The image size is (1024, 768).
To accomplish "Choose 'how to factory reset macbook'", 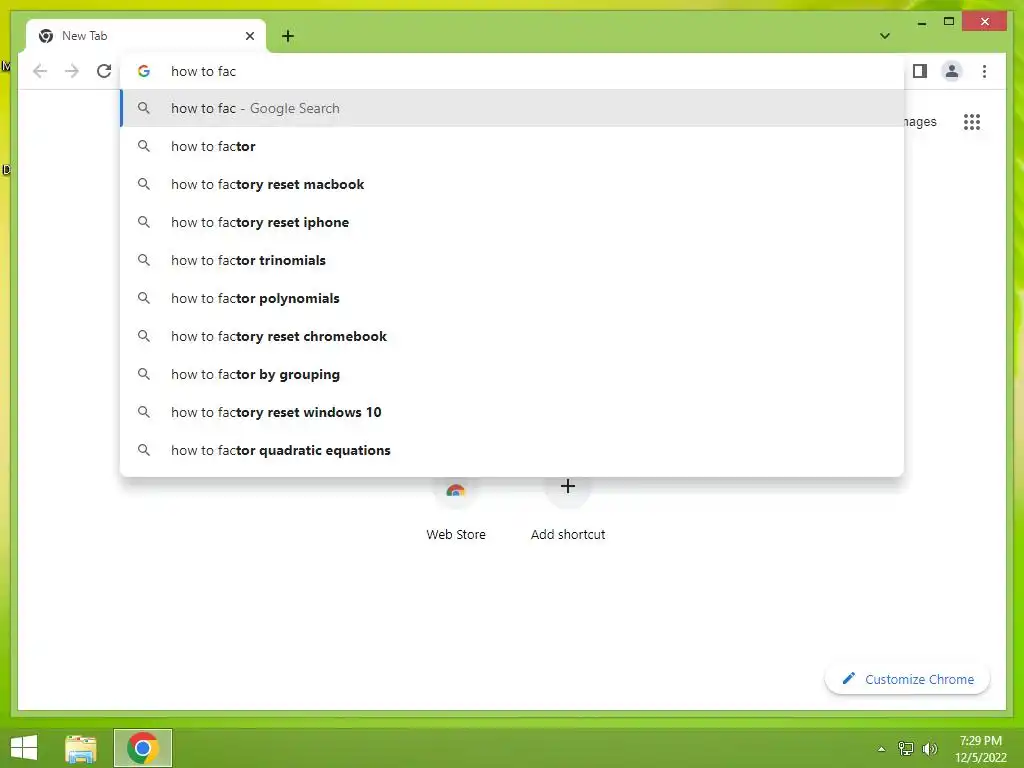I will 513,184.
